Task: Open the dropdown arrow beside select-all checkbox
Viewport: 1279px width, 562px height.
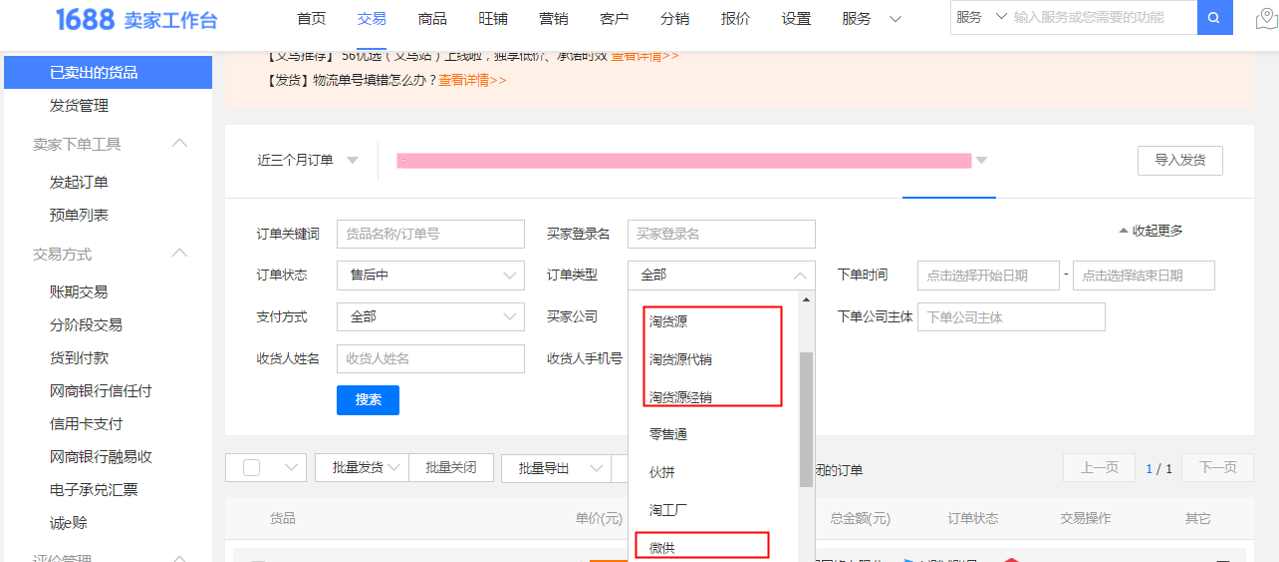Action: (x=293, y=468)
